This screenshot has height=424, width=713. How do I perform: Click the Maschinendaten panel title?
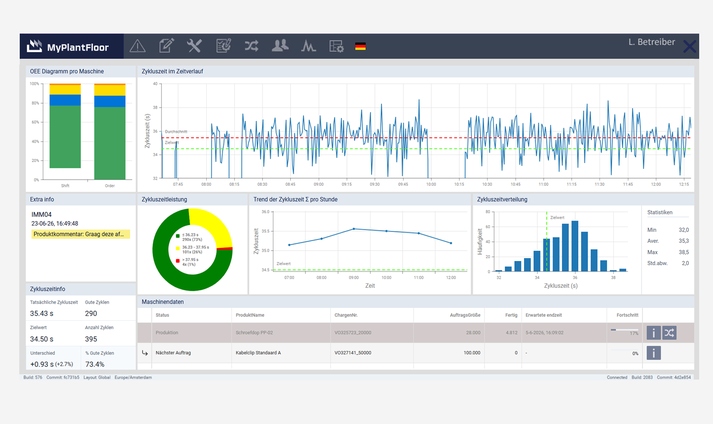[163, 302]
